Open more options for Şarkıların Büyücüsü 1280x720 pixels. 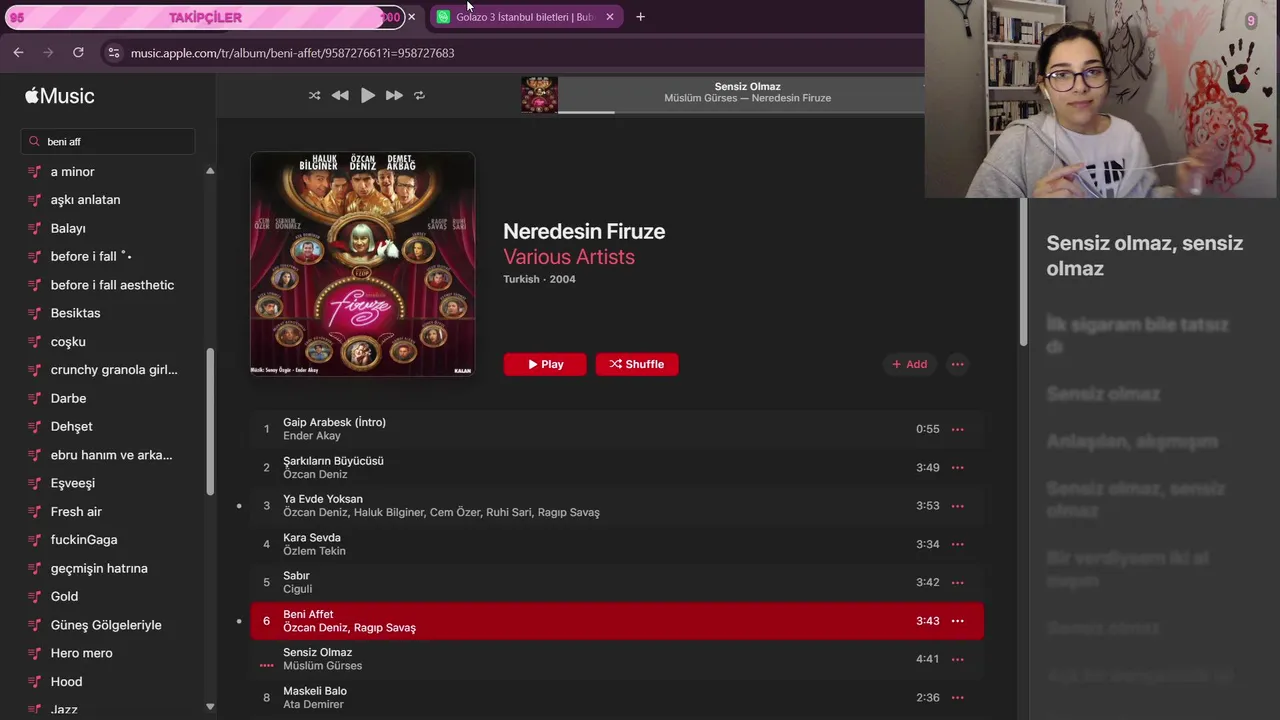point(957,467)
